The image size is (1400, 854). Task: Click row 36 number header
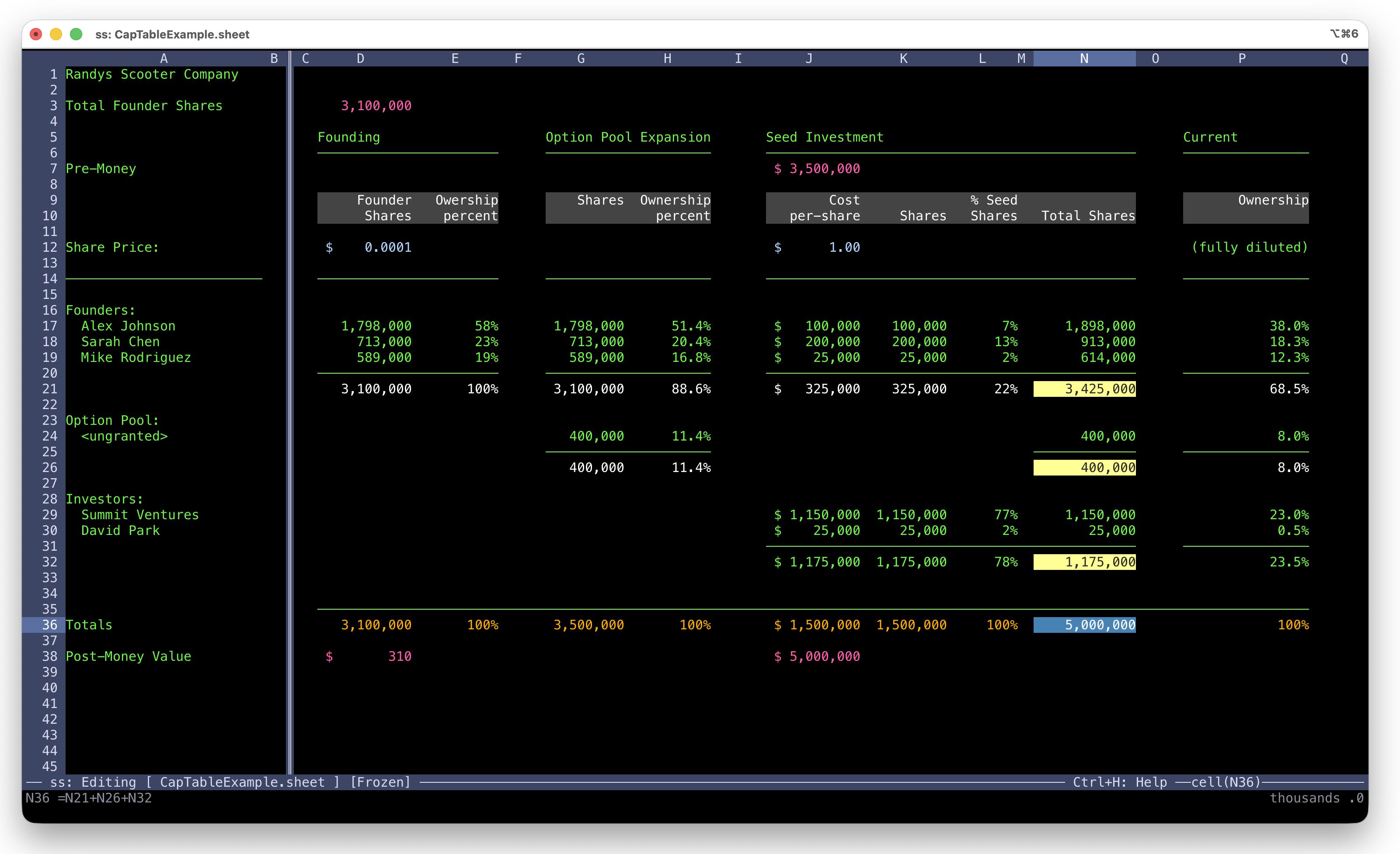click(x=49, y=625)
